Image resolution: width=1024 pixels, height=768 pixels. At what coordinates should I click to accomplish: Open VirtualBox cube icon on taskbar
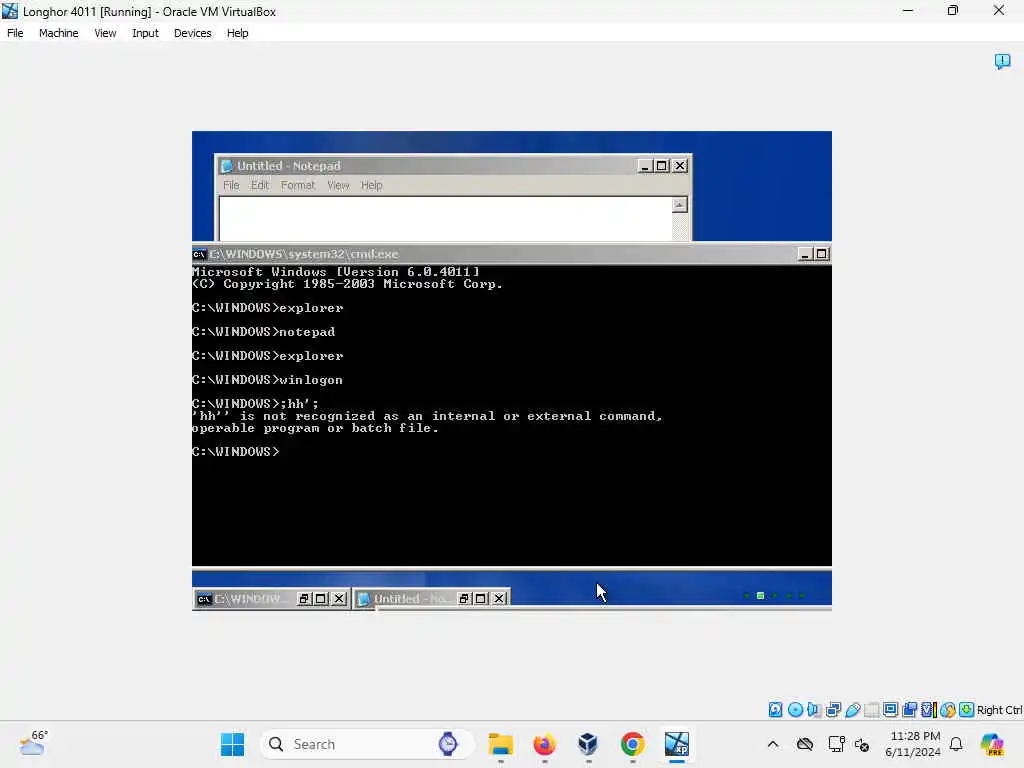(x=588, y=744)
